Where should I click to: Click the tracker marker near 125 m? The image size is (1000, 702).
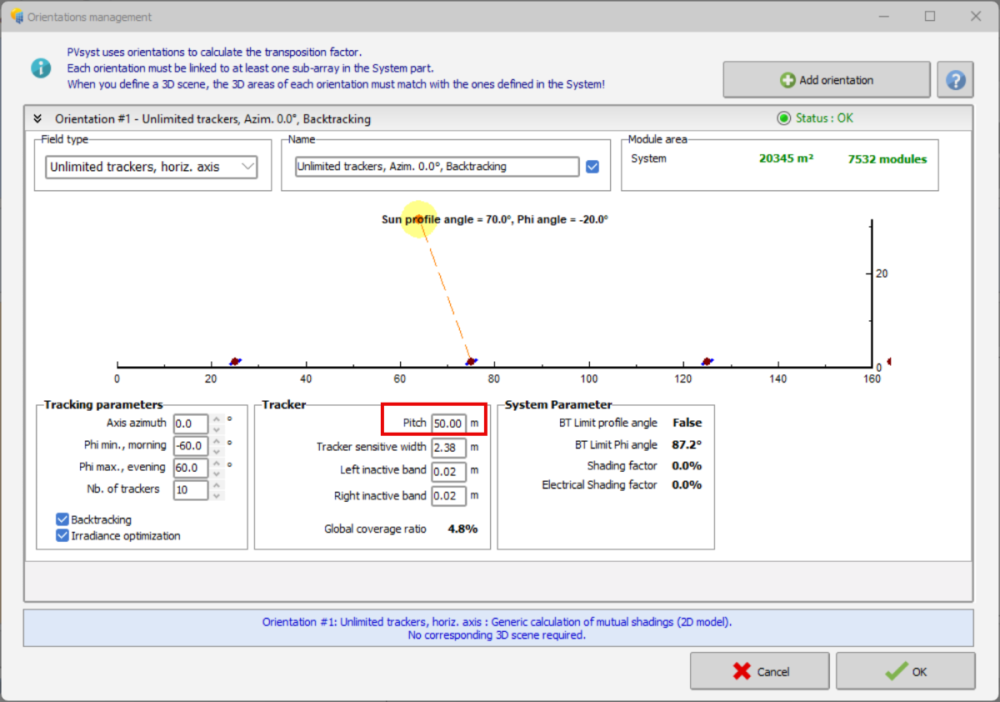point(707,361)
